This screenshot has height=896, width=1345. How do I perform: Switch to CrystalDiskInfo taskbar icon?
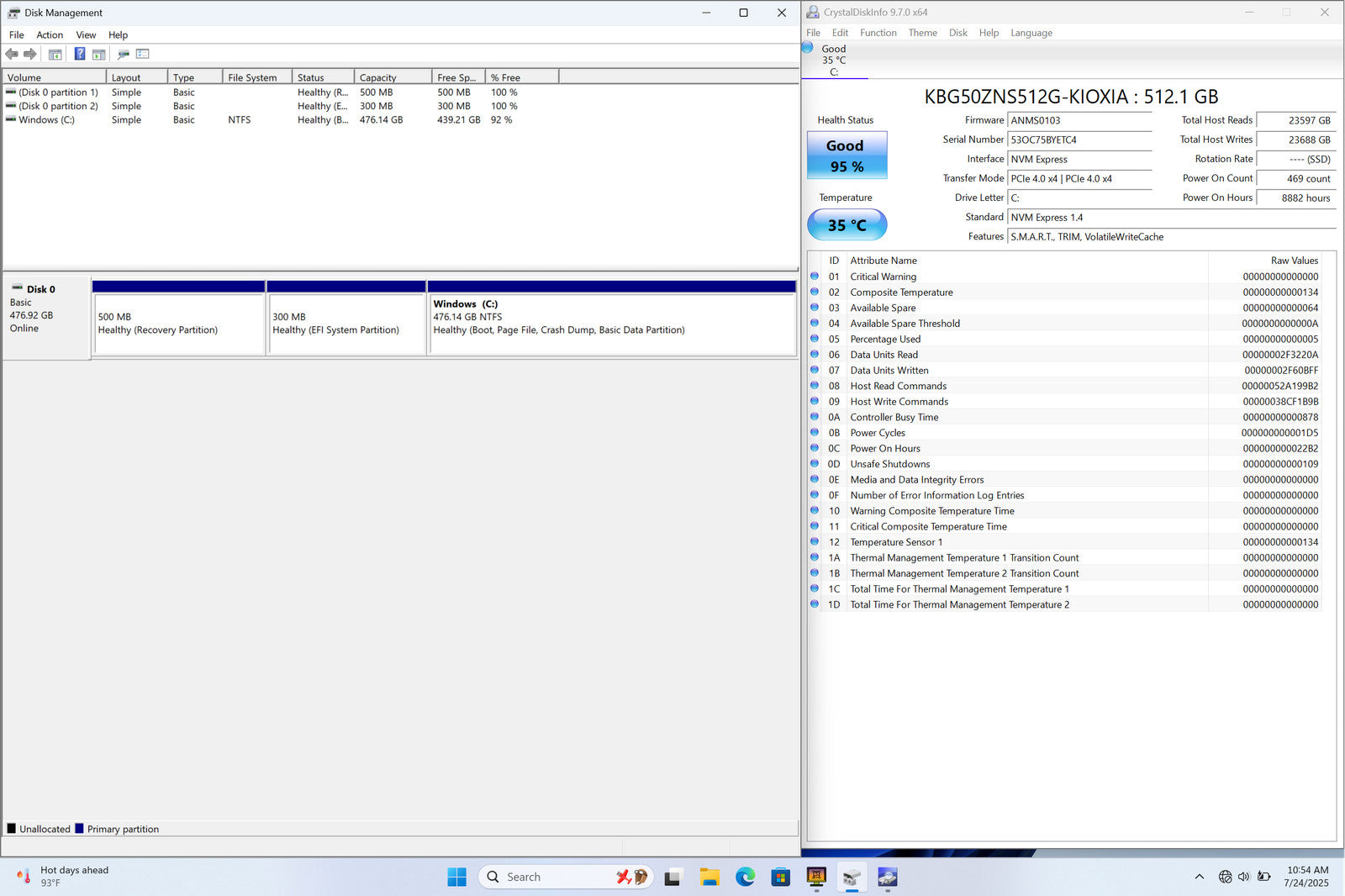point(888,877)
